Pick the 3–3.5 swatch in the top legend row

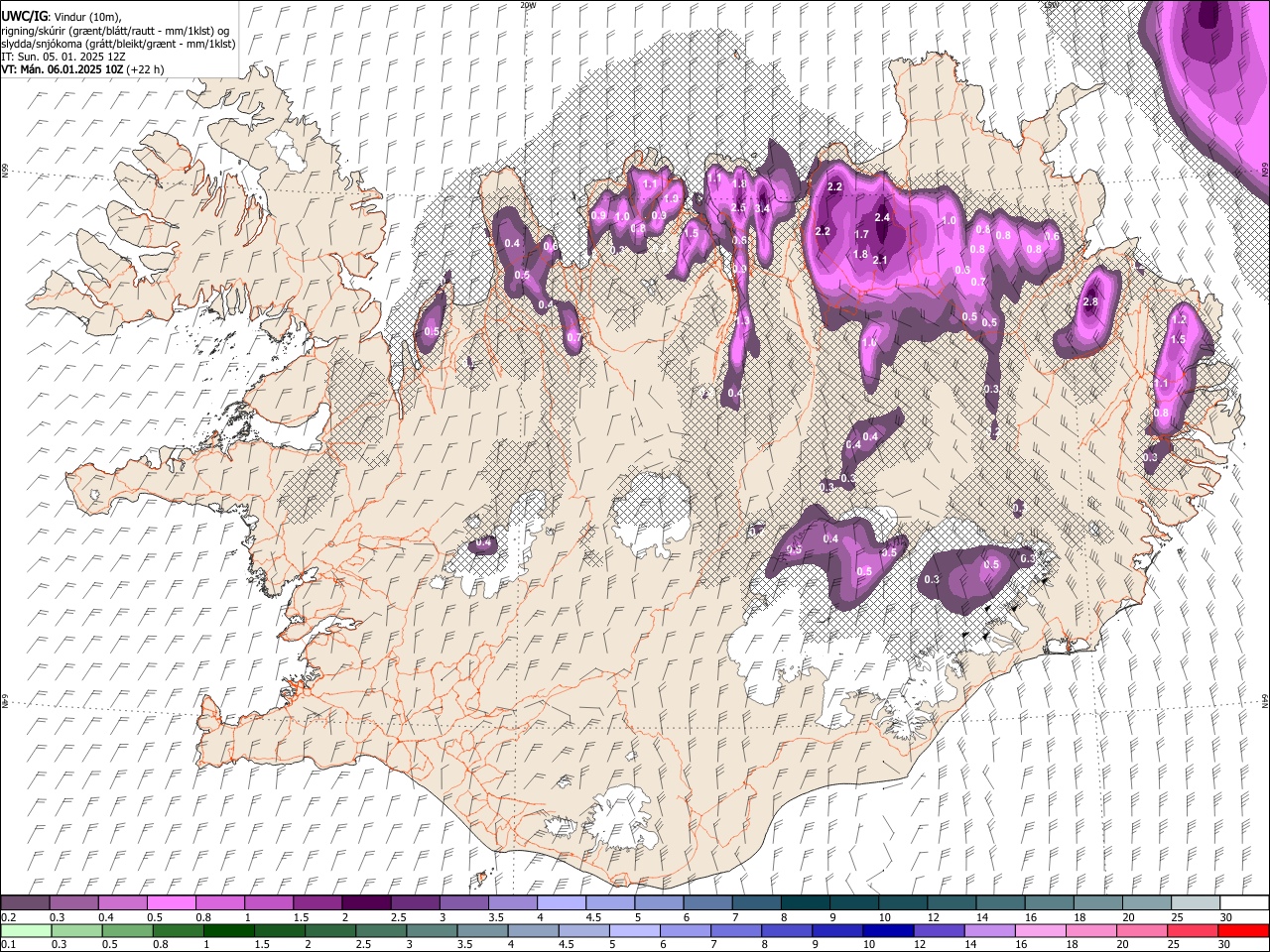coord(463,903)
